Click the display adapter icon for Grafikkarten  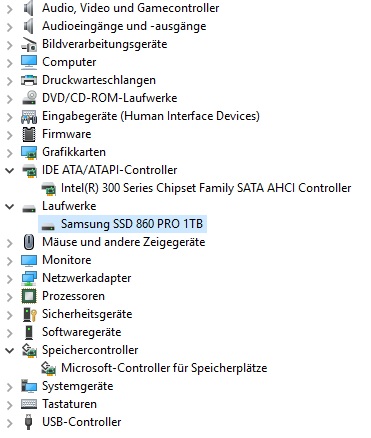pos(29,152)
